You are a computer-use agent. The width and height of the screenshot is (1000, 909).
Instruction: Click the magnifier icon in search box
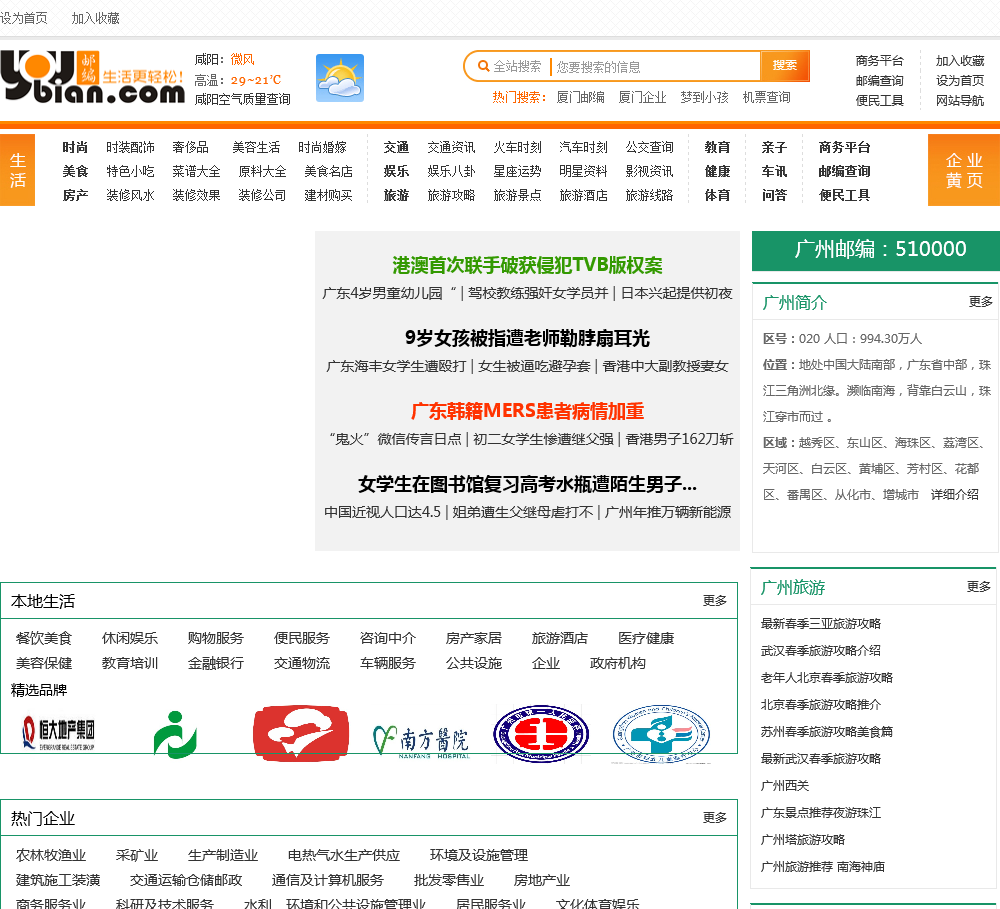(483, 66)
